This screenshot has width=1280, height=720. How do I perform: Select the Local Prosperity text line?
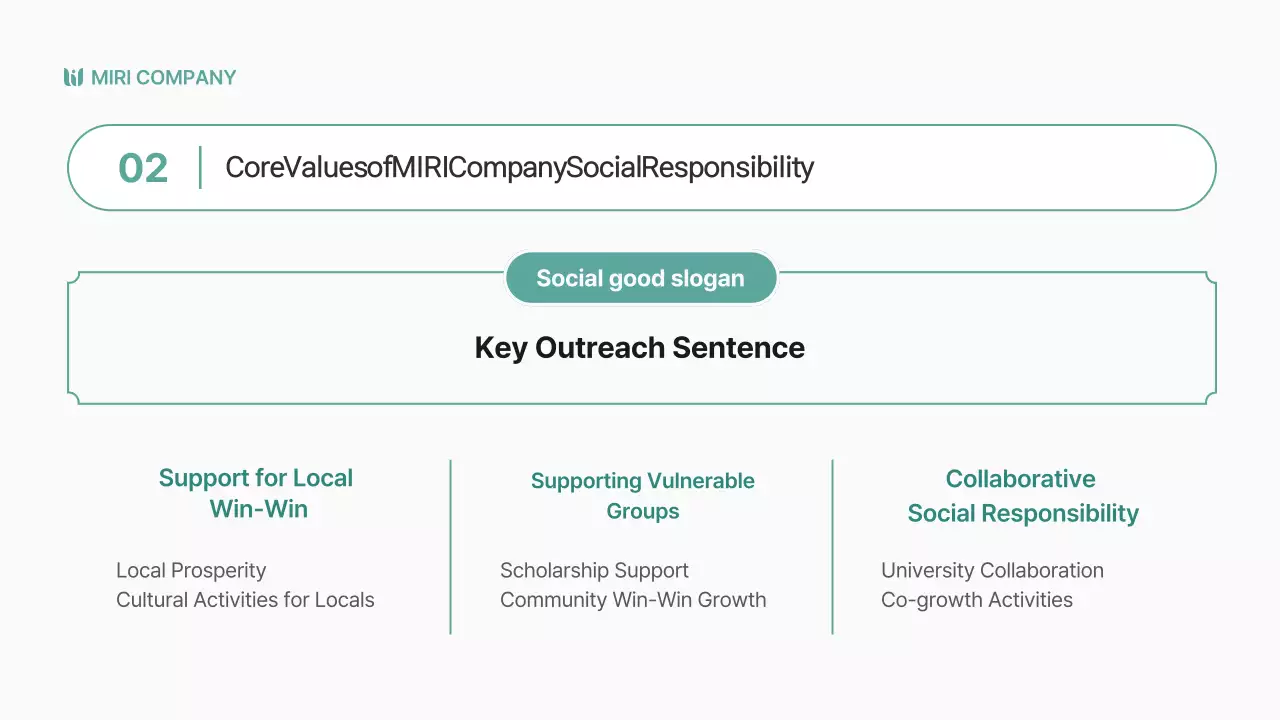tap(191, 570)
